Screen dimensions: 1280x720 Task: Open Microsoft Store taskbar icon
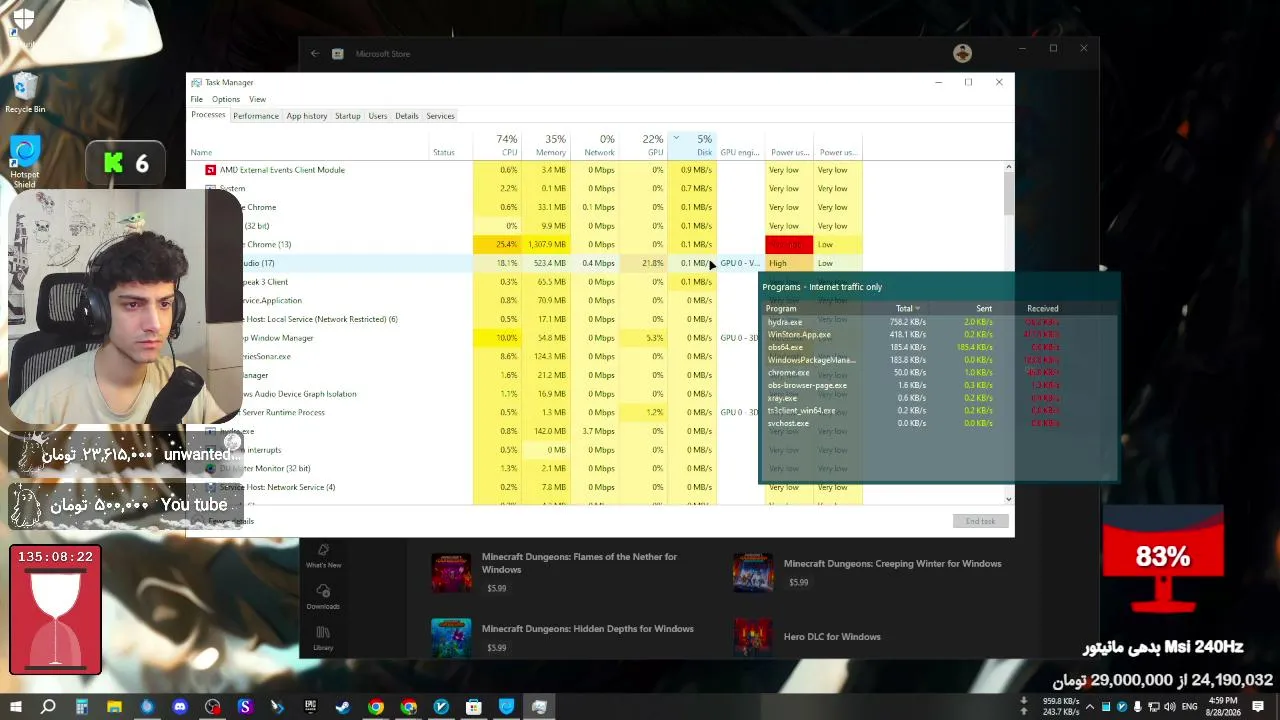[474, 707]
